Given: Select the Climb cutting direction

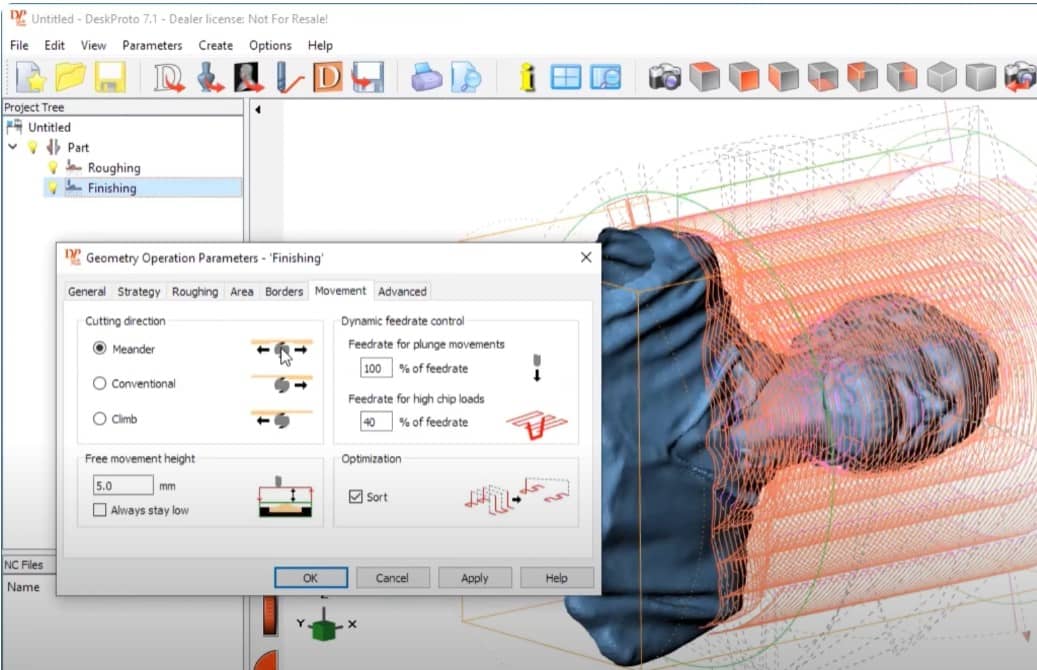Looking at the screenshot, I should tap(100, 419).
